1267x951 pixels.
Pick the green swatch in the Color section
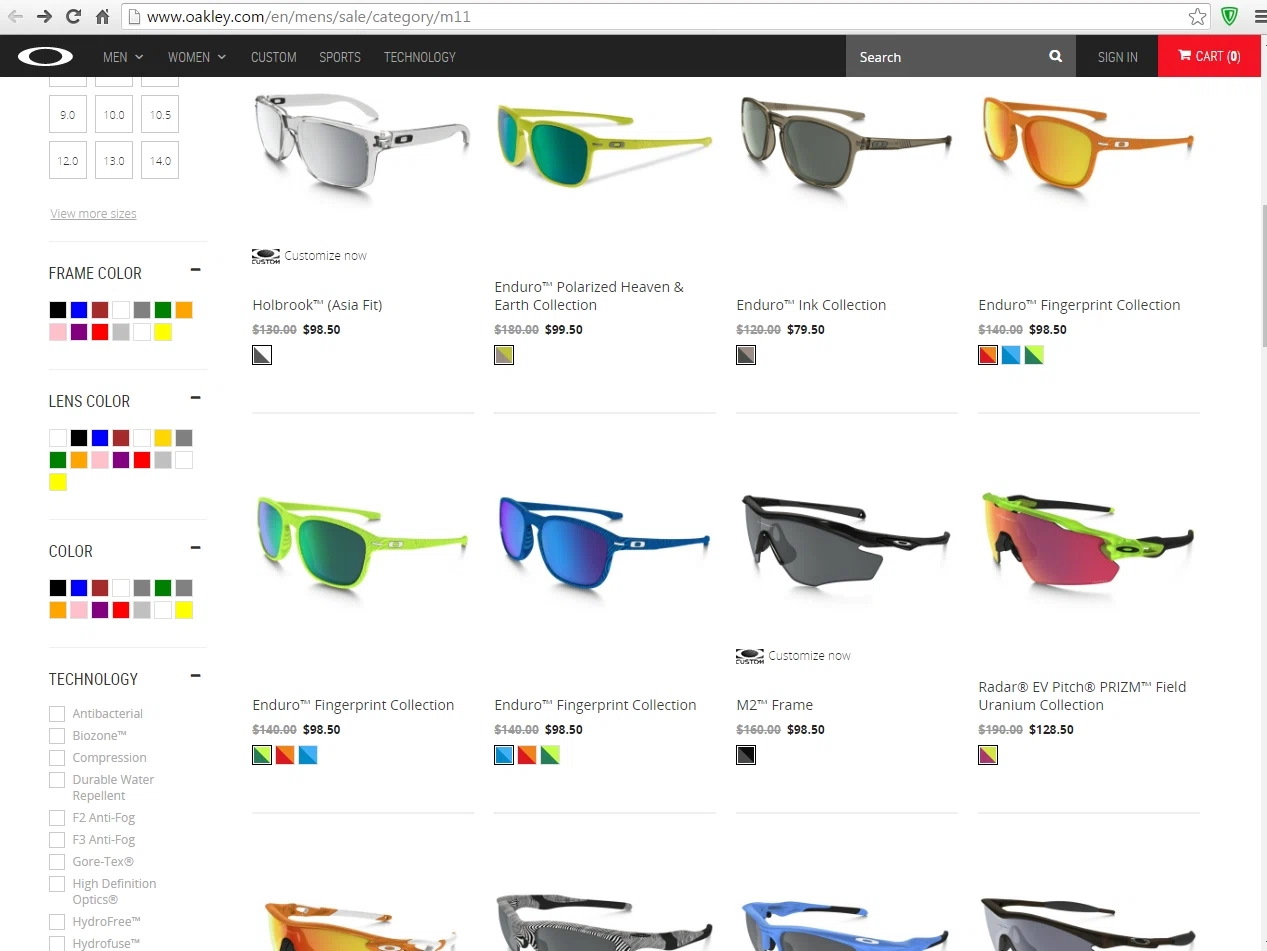[x=163, y=588]
